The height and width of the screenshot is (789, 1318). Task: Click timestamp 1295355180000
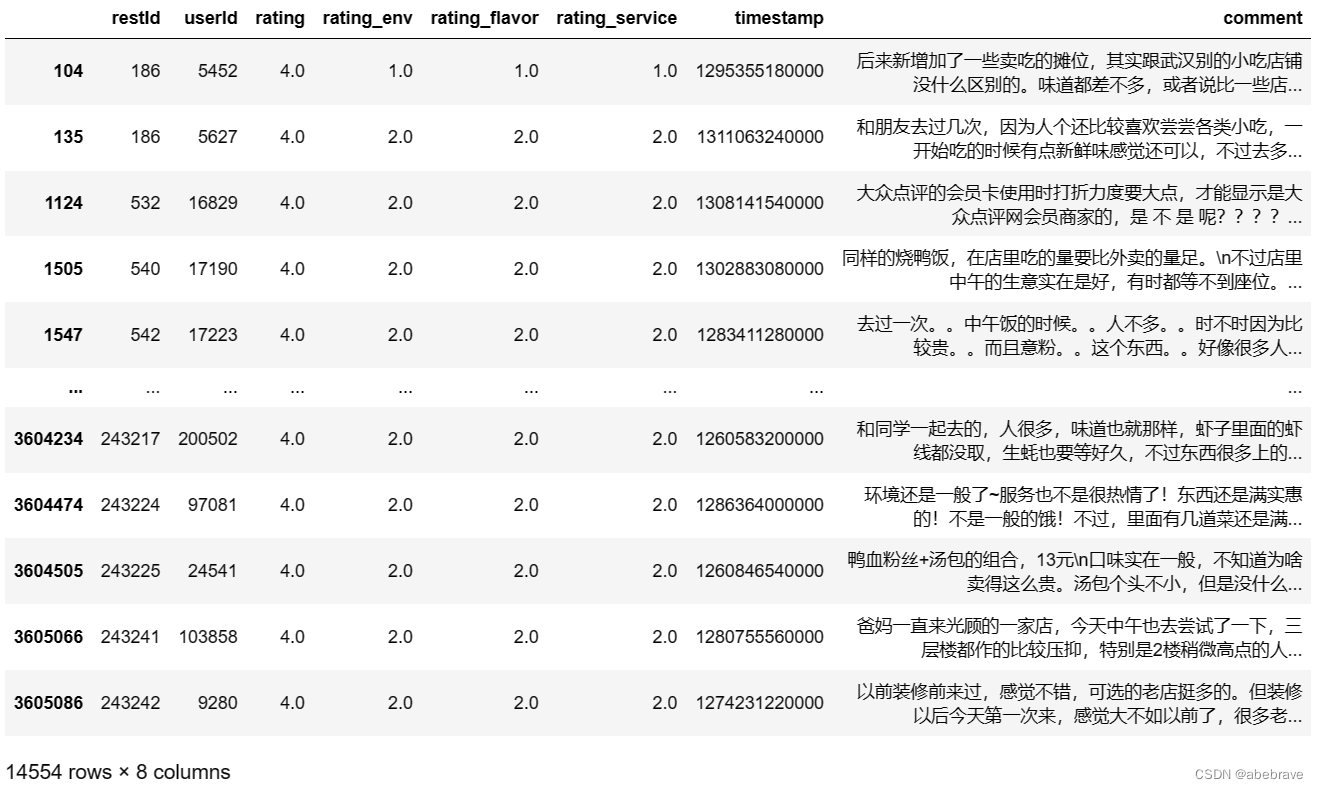[x=760, y=71]
